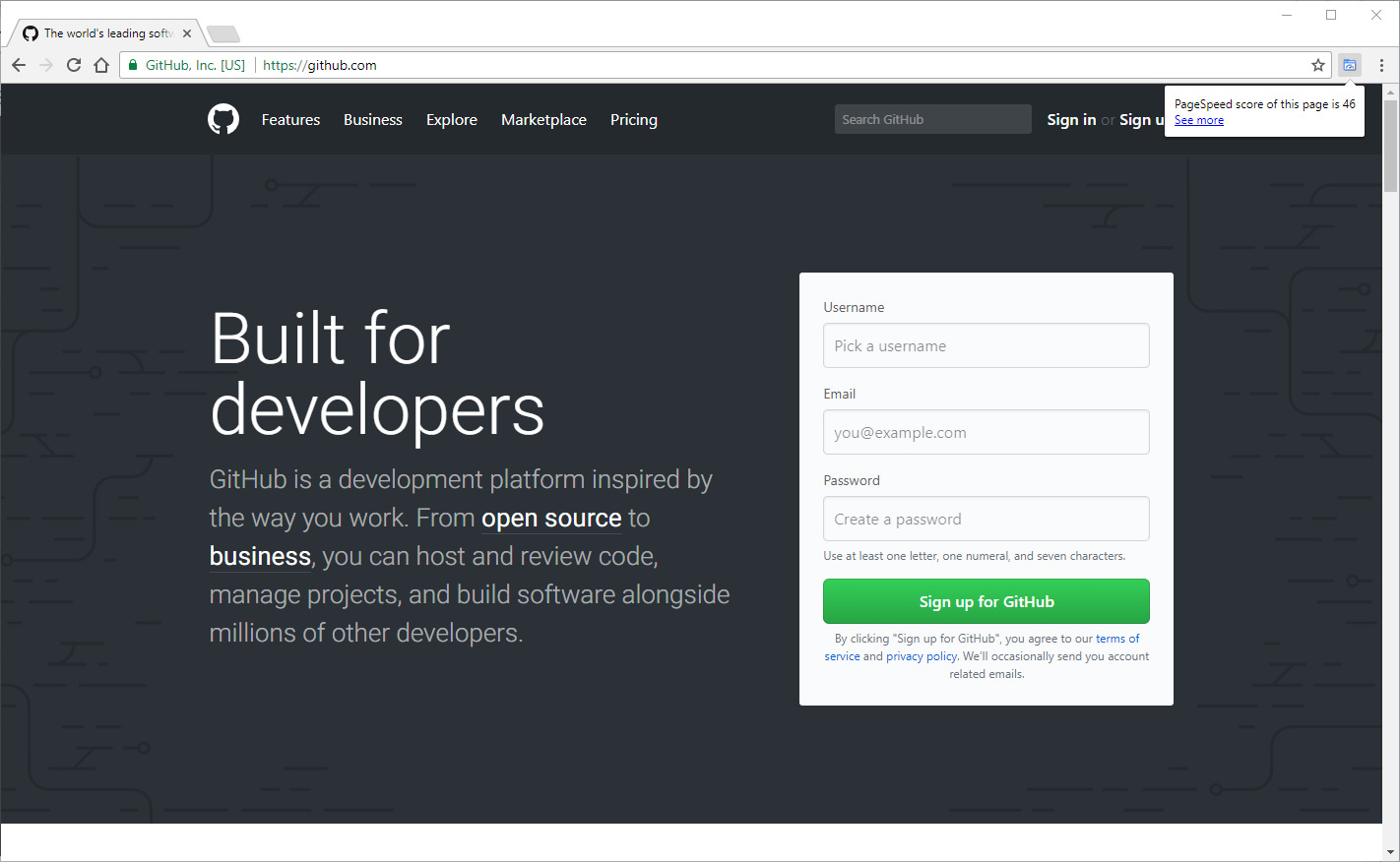This screenshot has width=1400, height=862.
Task: Select The world's leading software tab
Action: click(x=108, y=33)
